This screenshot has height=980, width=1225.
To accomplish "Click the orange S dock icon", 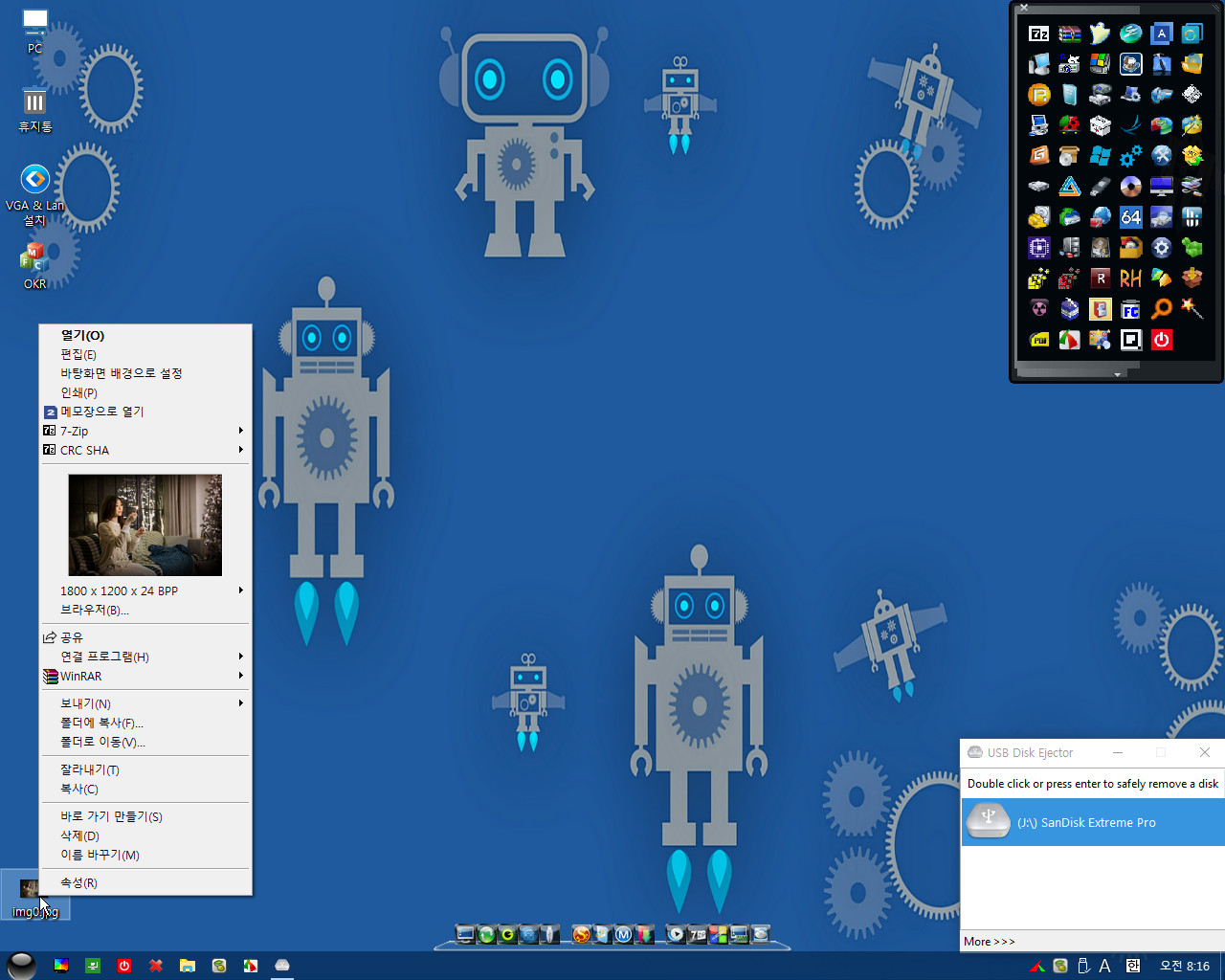I will 581,934.
